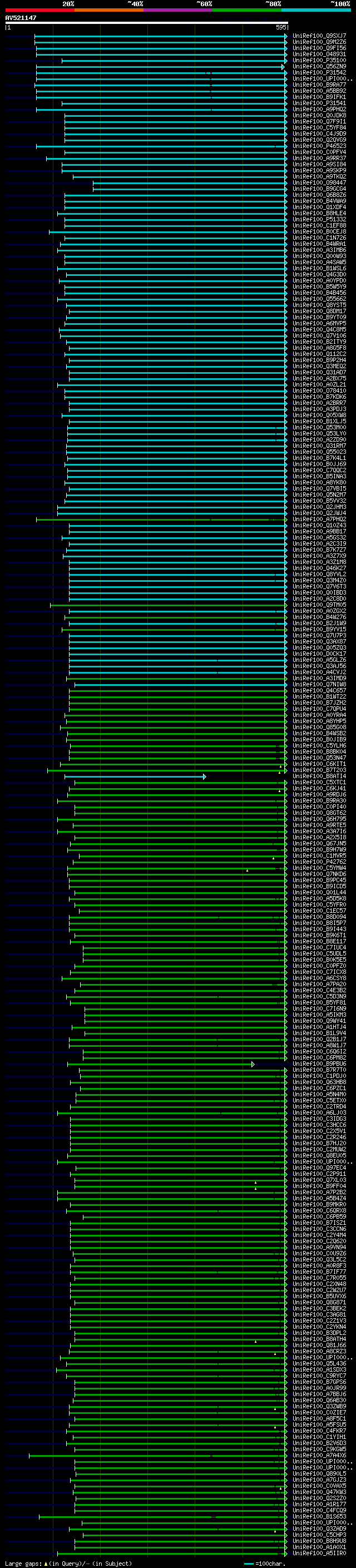The height and width of the screenshot is (1568, 356).
Task: Click the label UniRef100_Q8GT62
Action: tap(319, 813)
